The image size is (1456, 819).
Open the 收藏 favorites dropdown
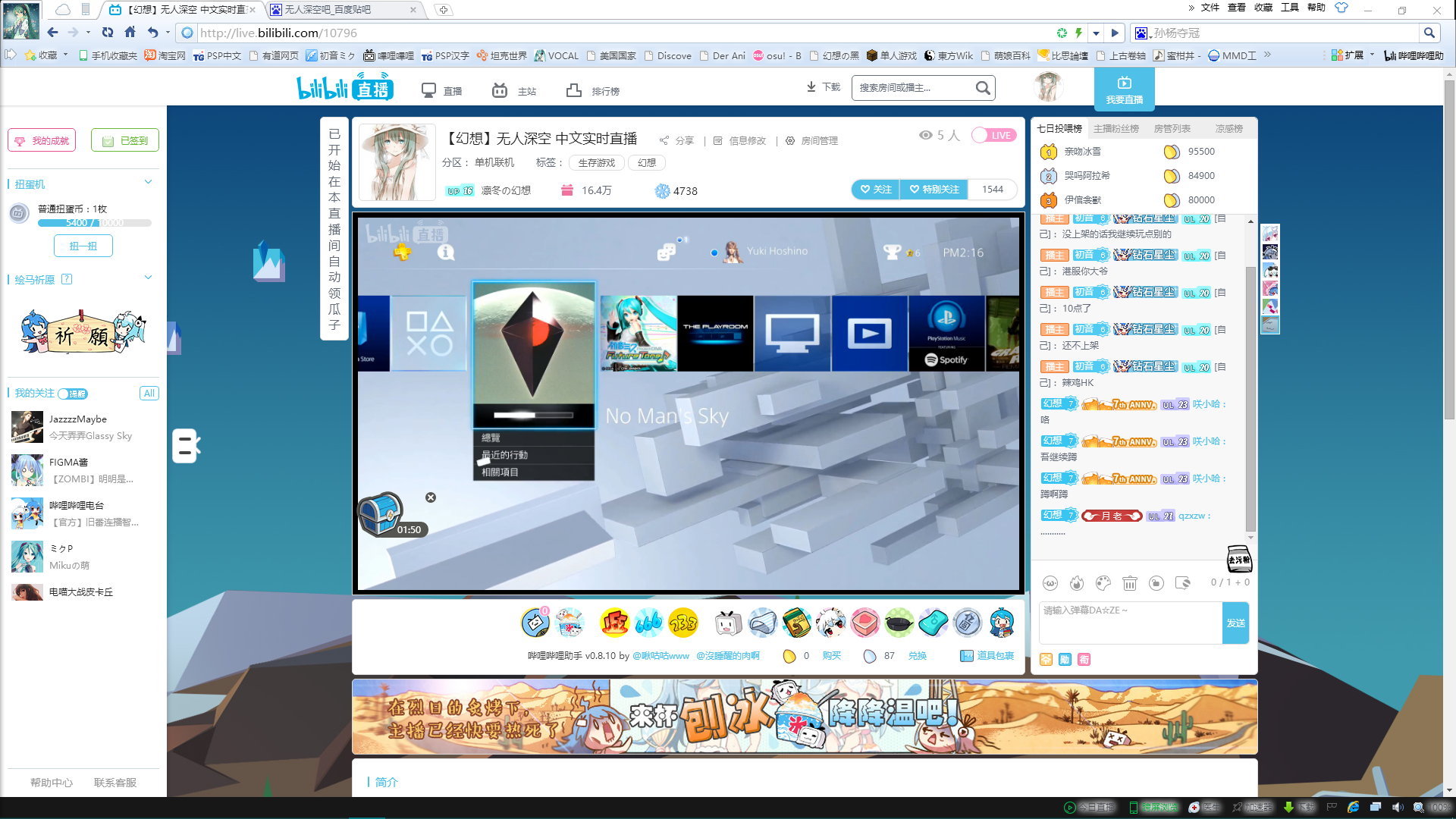(x=65, y=55)
